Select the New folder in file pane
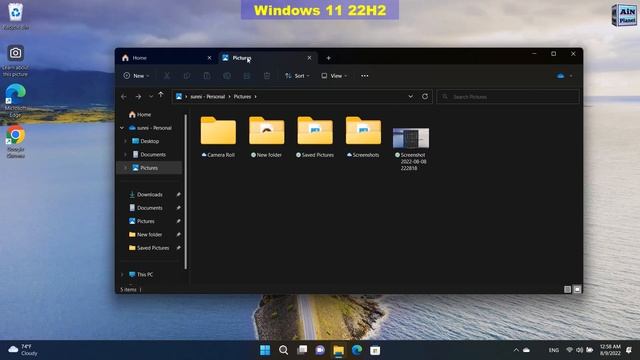640x360 pixels. tap(267, 137)
